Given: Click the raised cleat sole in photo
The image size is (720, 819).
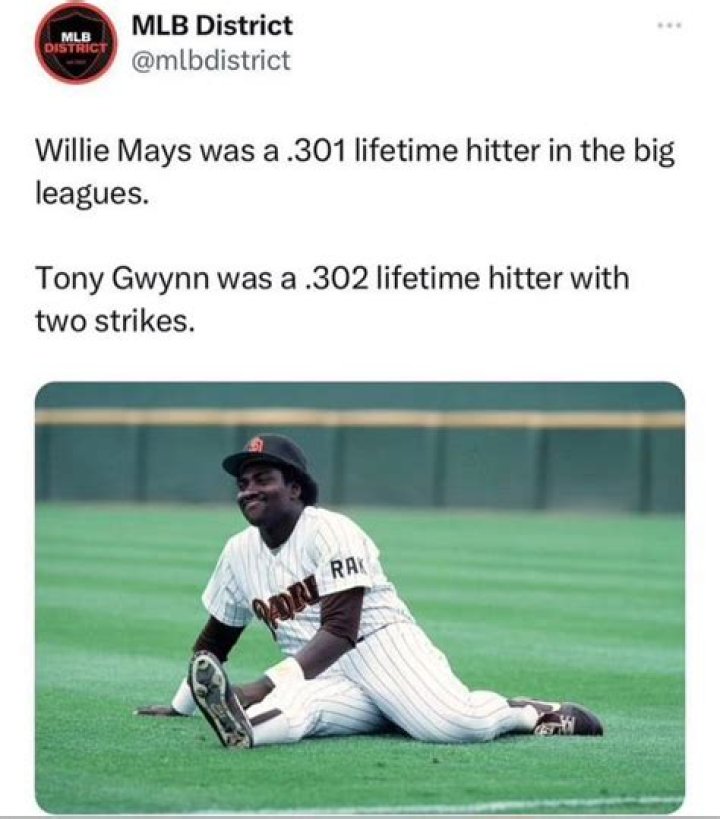Looking at the screenshot, I should pos(219,698).
